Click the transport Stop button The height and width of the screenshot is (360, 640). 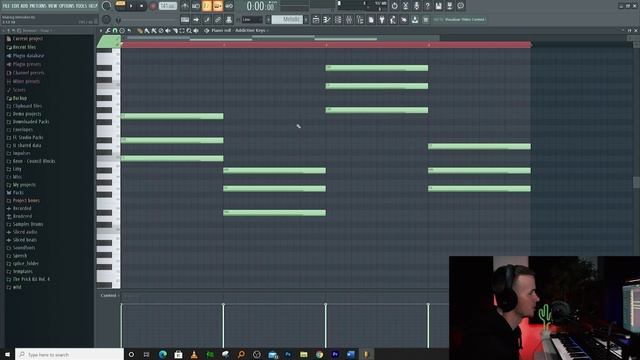click(142, 6)
